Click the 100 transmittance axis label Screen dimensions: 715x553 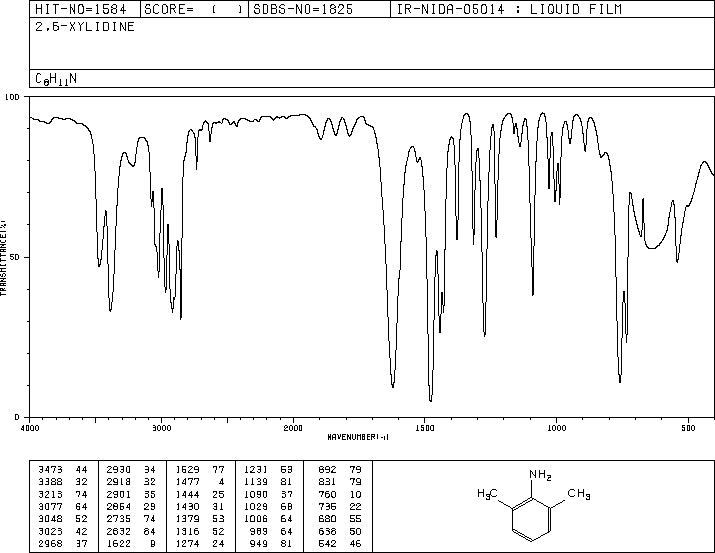[x=12, y=97]
